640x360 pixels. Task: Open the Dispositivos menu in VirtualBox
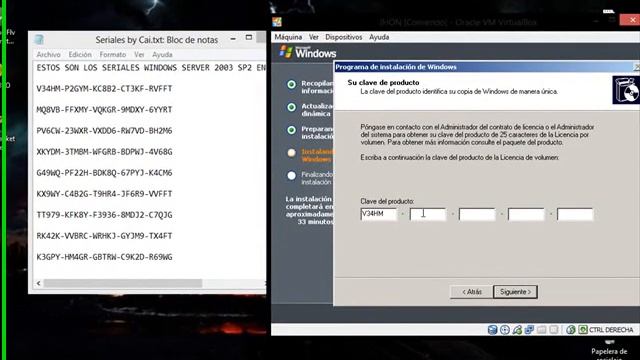click(344, 37)
